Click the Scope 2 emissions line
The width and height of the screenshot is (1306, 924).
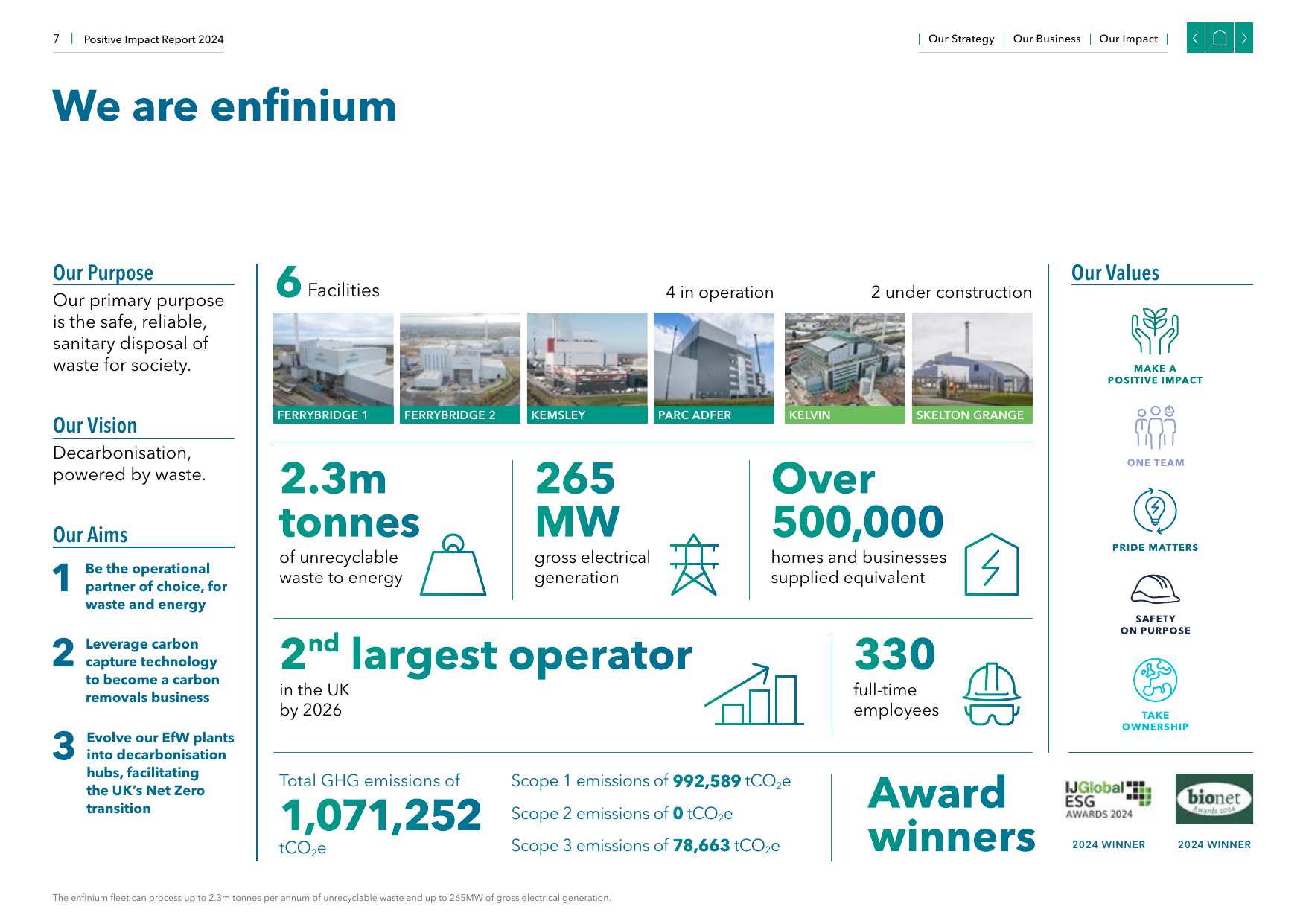tap(622, 814)
